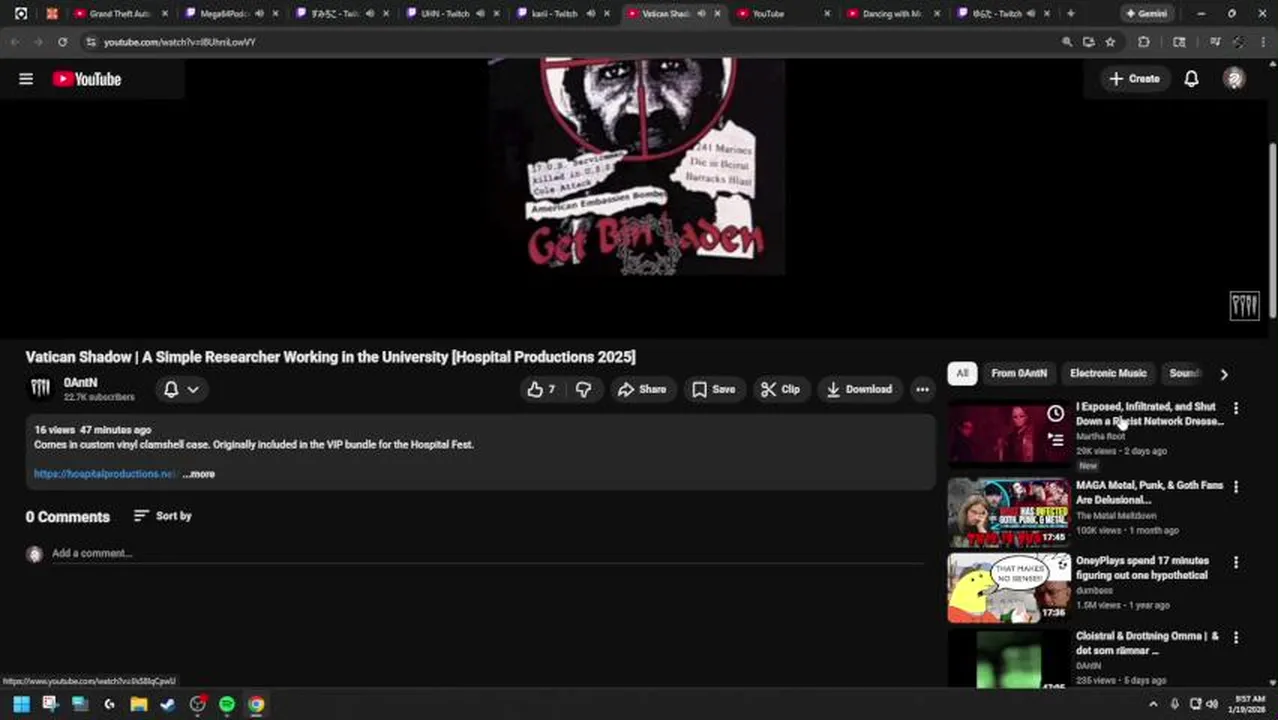1278x720 pixels.
Task: Open the 0AntN channel avatar
Action: [40, 389]
